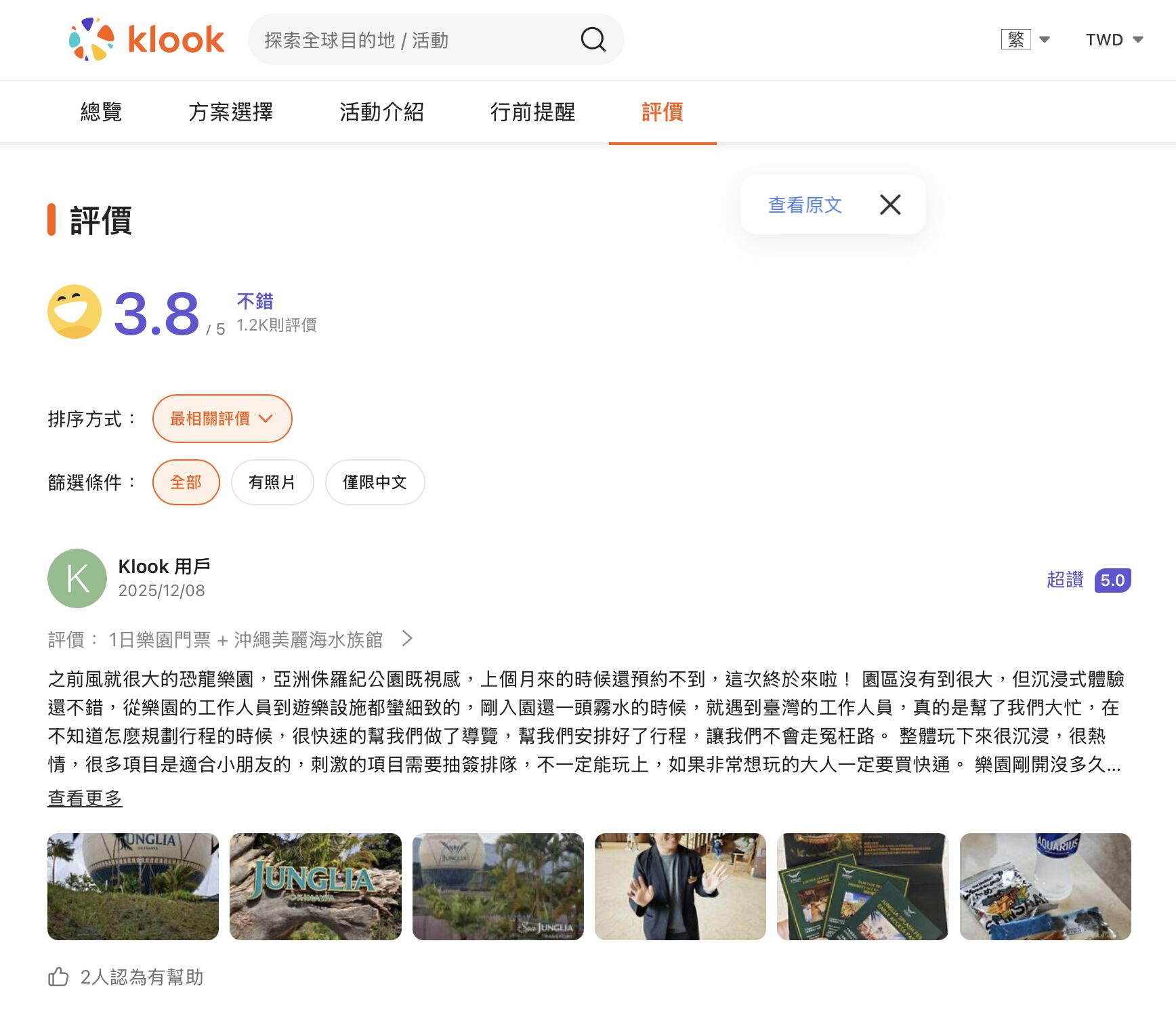This screenshot has height=1012, width=1176.
Task: Click the thumbs-up helpful icon
Action: [58, 977]
